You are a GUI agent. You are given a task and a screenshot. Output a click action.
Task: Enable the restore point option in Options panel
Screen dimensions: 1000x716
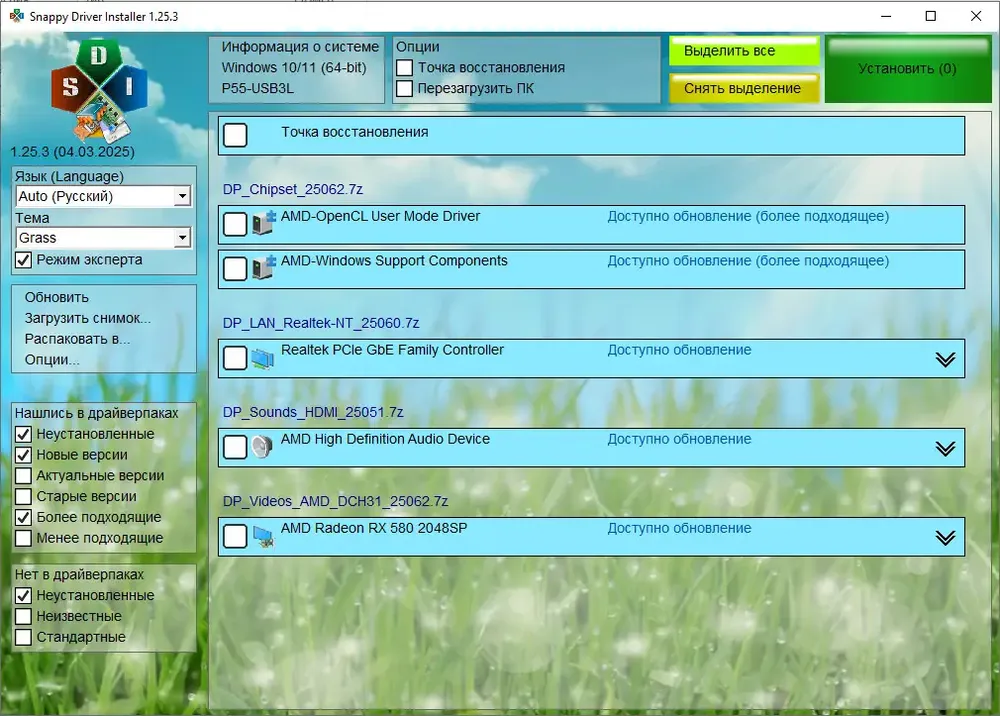(405, 68)
